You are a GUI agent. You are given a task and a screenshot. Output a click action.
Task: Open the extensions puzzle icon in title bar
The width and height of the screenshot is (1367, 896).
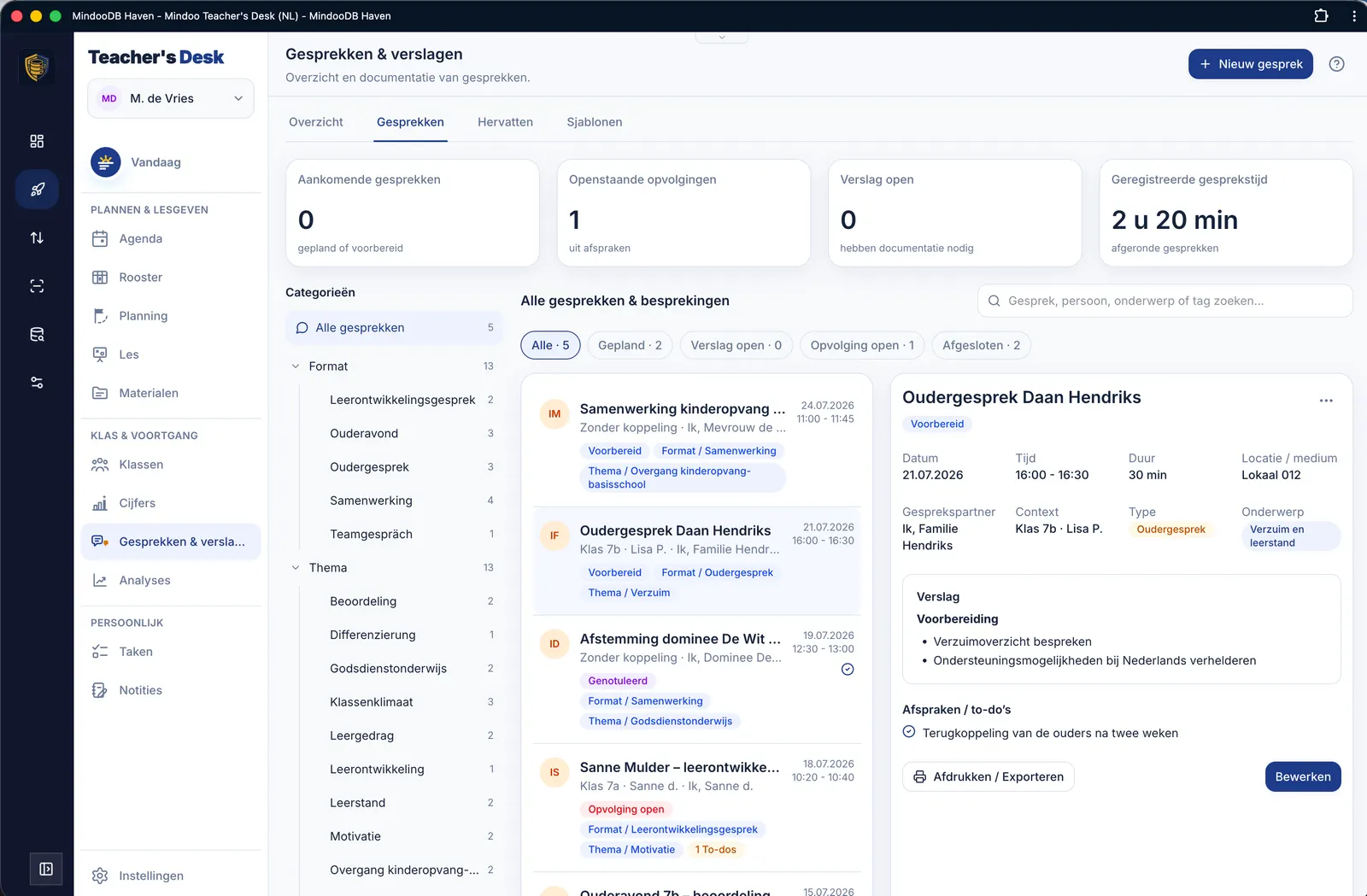point(1321,15)
